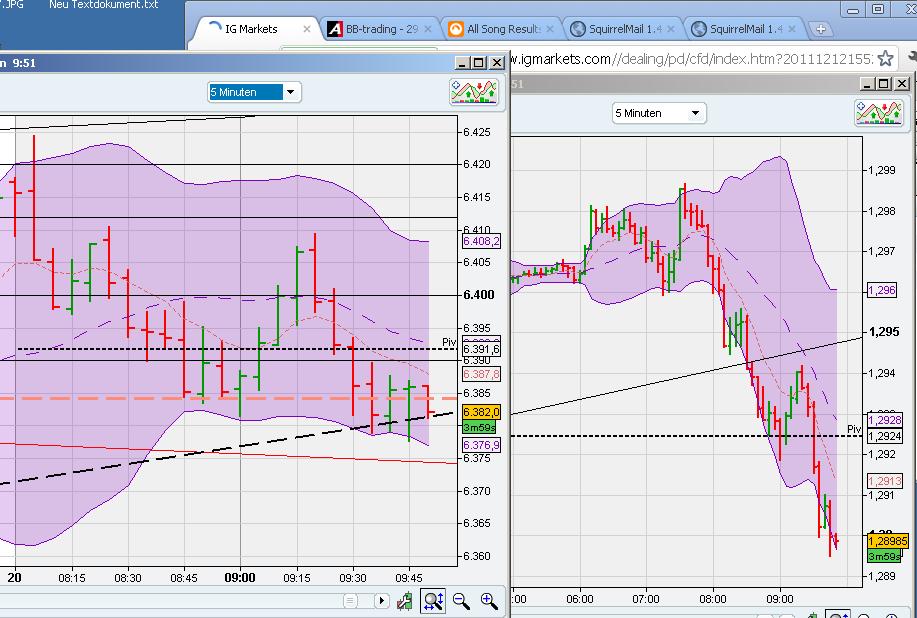Image resolution: width=917 pixels, height=618 pixels.
Task: Close the IG Markets tab
Action: pyautogui.click(x=306, y=29)
